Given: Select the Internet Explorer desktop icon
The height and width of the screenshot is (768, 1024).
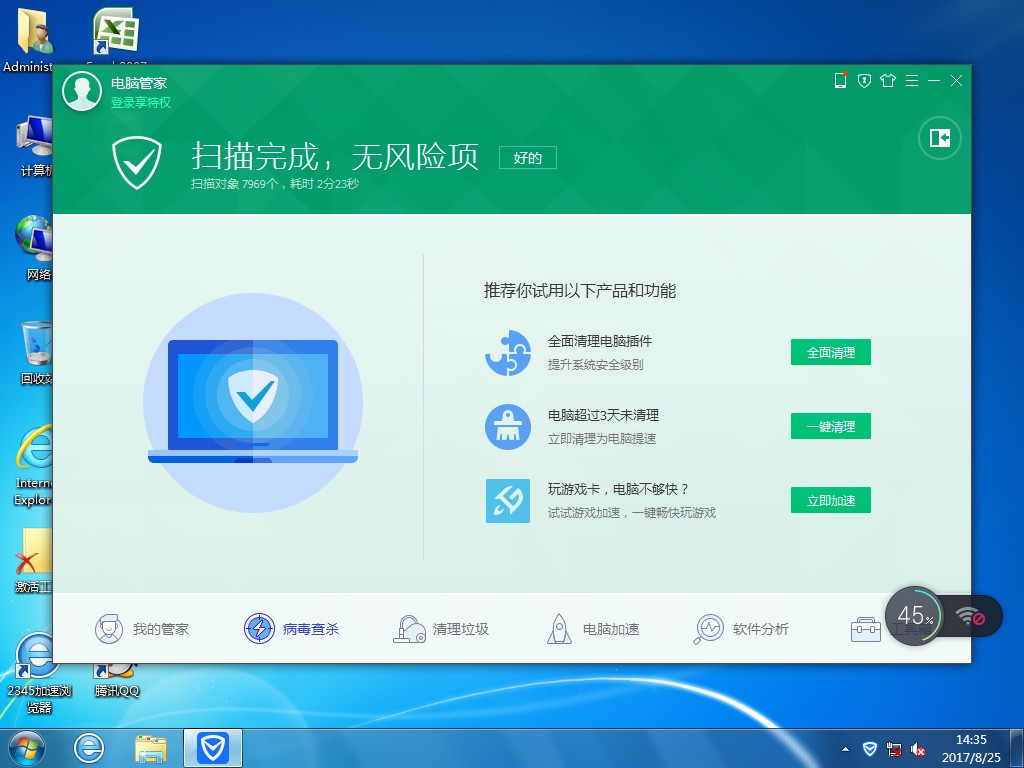Looking at the screenshot, I should (33, 466).
